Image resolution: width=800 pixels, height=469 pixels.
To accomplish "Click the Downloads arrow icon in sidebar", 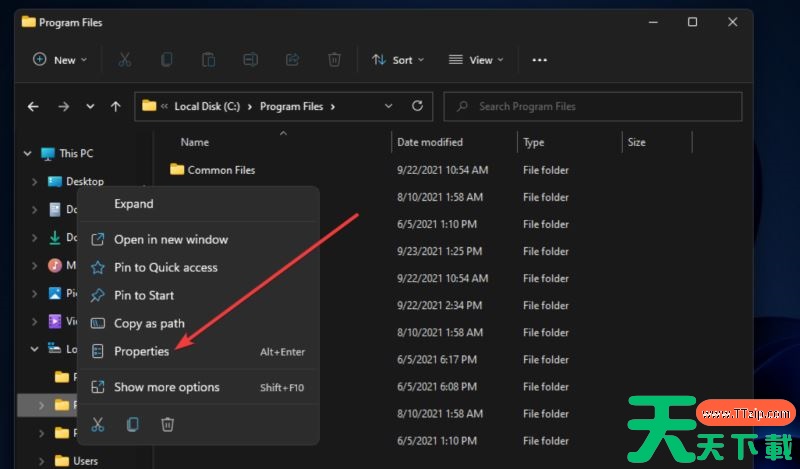I will click(55, 238).
